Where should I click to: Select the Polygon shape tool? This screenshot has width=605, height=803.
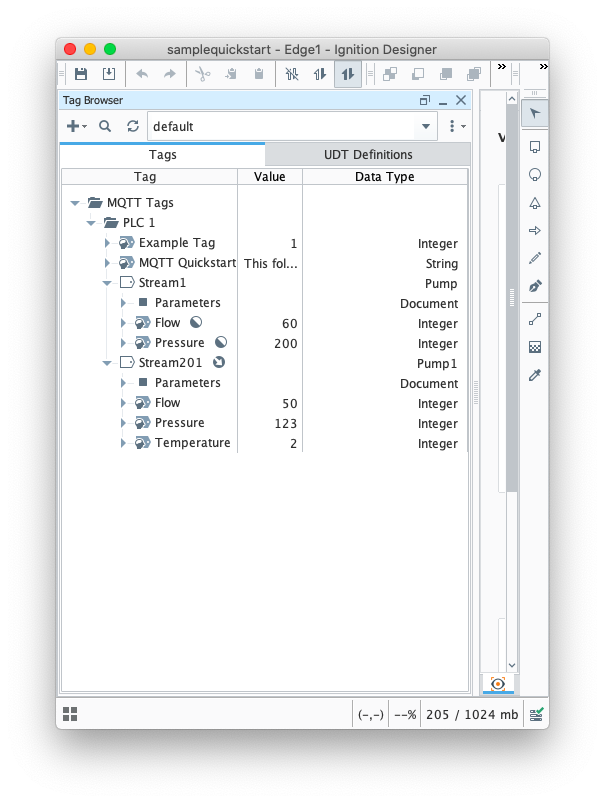click(x=535, y=203)
